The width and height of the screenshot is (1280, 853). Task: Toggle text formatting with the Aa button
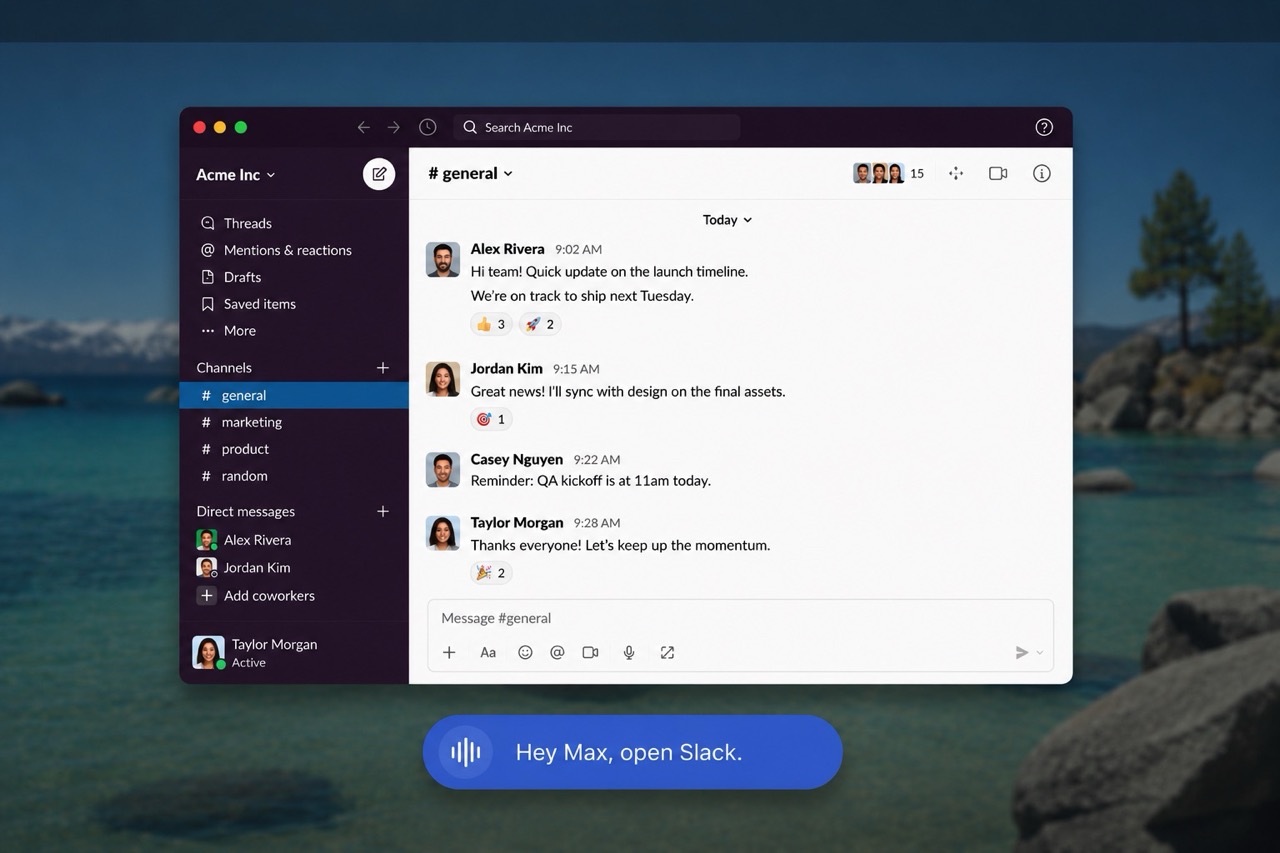pos(488,652)
